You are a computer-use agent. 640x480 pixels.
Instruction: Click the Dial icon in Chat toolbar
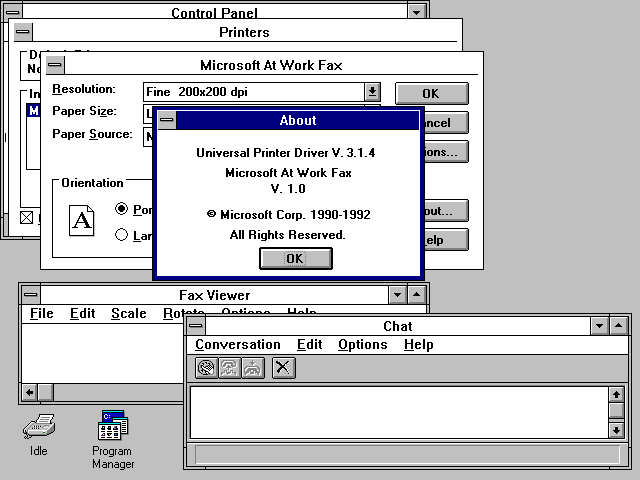(206, 368)
